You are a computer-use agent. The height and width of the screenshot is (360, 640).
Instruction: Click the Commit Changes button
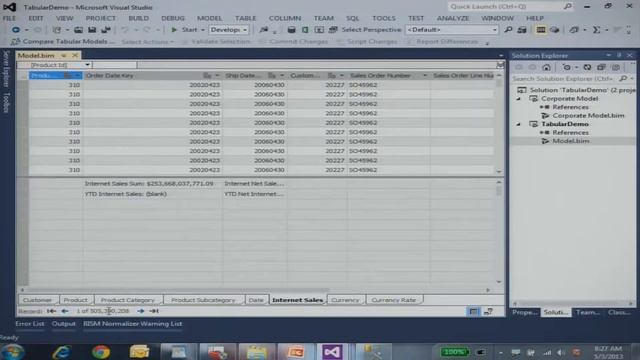[293, 42]
